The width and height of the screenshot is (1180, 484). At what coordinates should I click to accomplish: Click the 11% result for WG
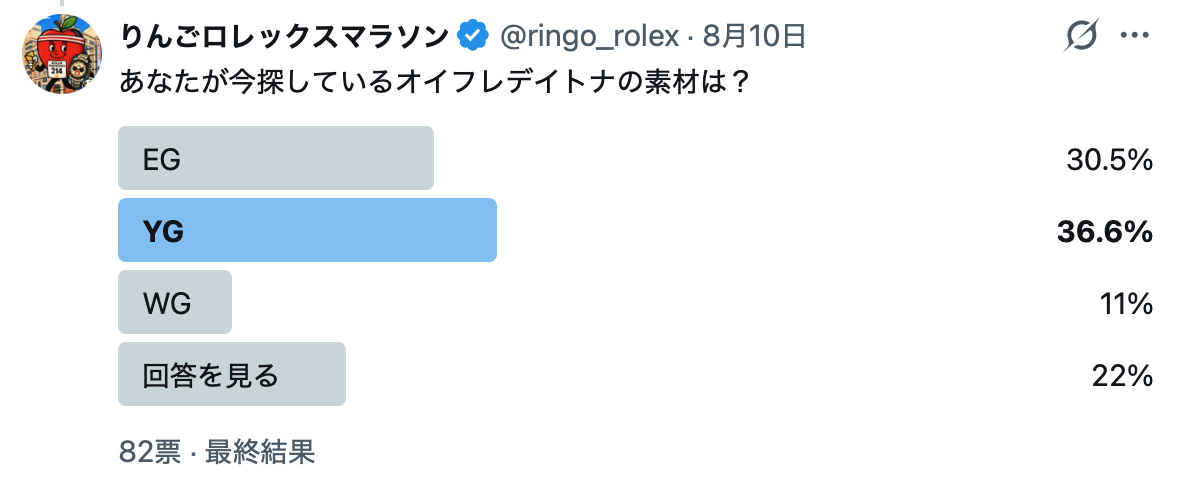(1127, 304)
